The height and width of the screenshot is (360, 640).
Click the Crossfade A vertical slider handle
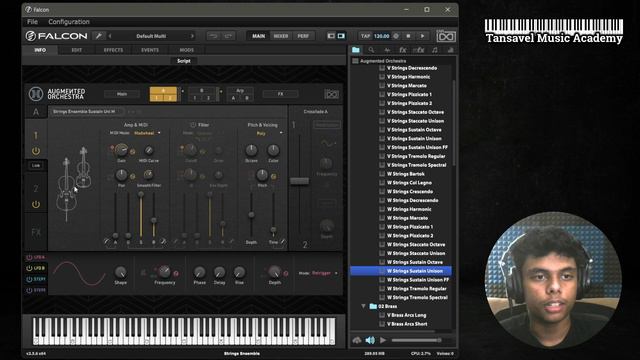pyautogui.click(x=300, y=181)
